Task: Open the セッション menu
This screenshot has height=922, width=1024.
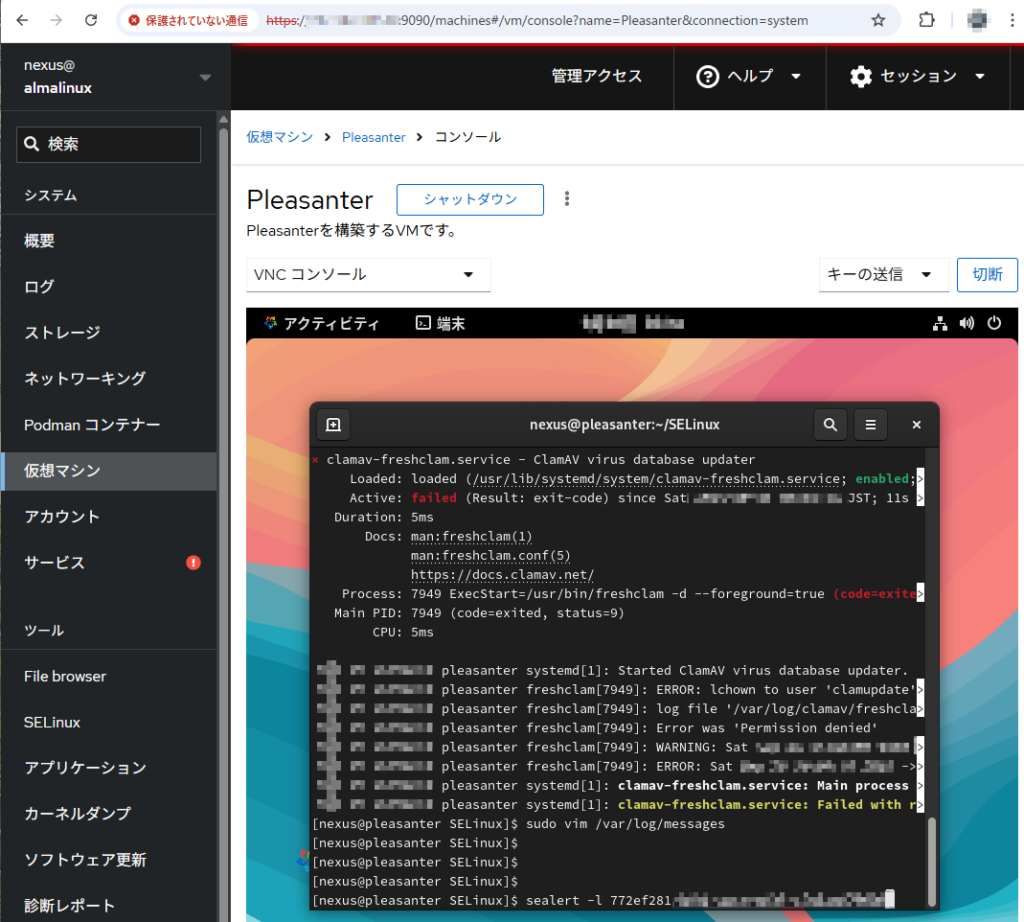Action: pos(918,76)
